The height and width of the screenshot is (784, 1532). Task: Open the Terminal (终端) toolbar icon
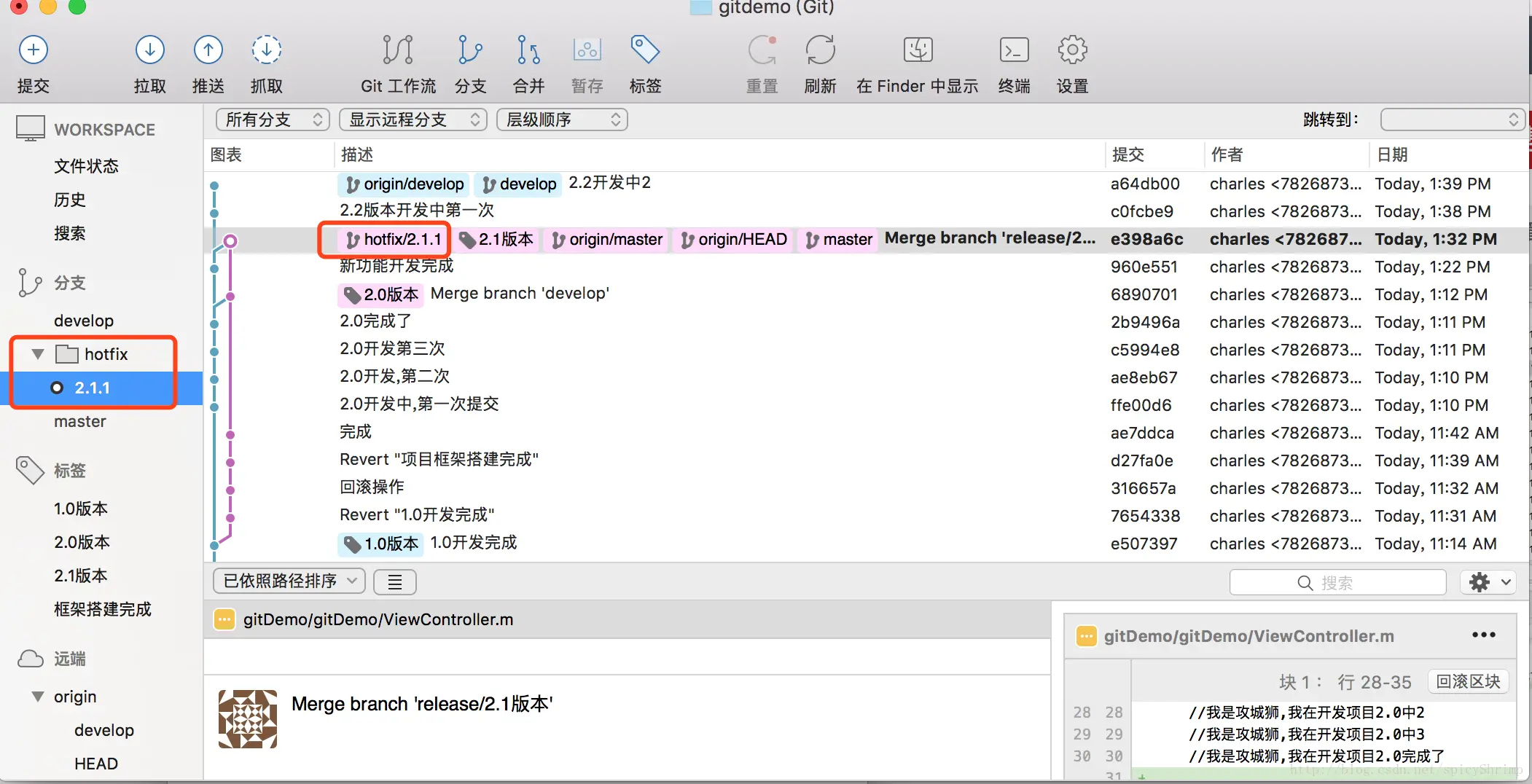1014,50
